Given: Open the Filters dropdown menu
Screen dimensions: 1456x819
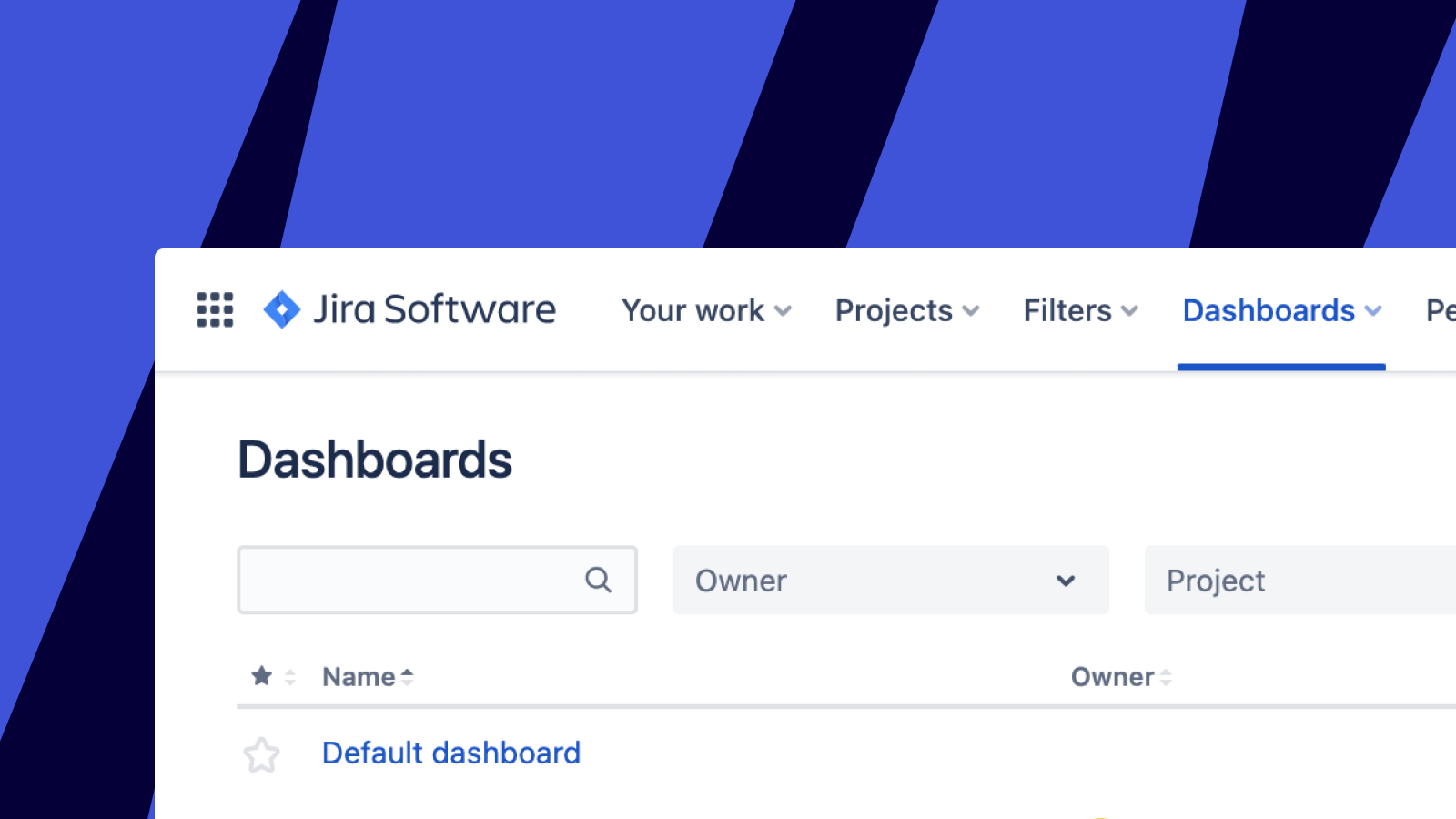Looking at the screenshot, I should [x=1080, y=310].
